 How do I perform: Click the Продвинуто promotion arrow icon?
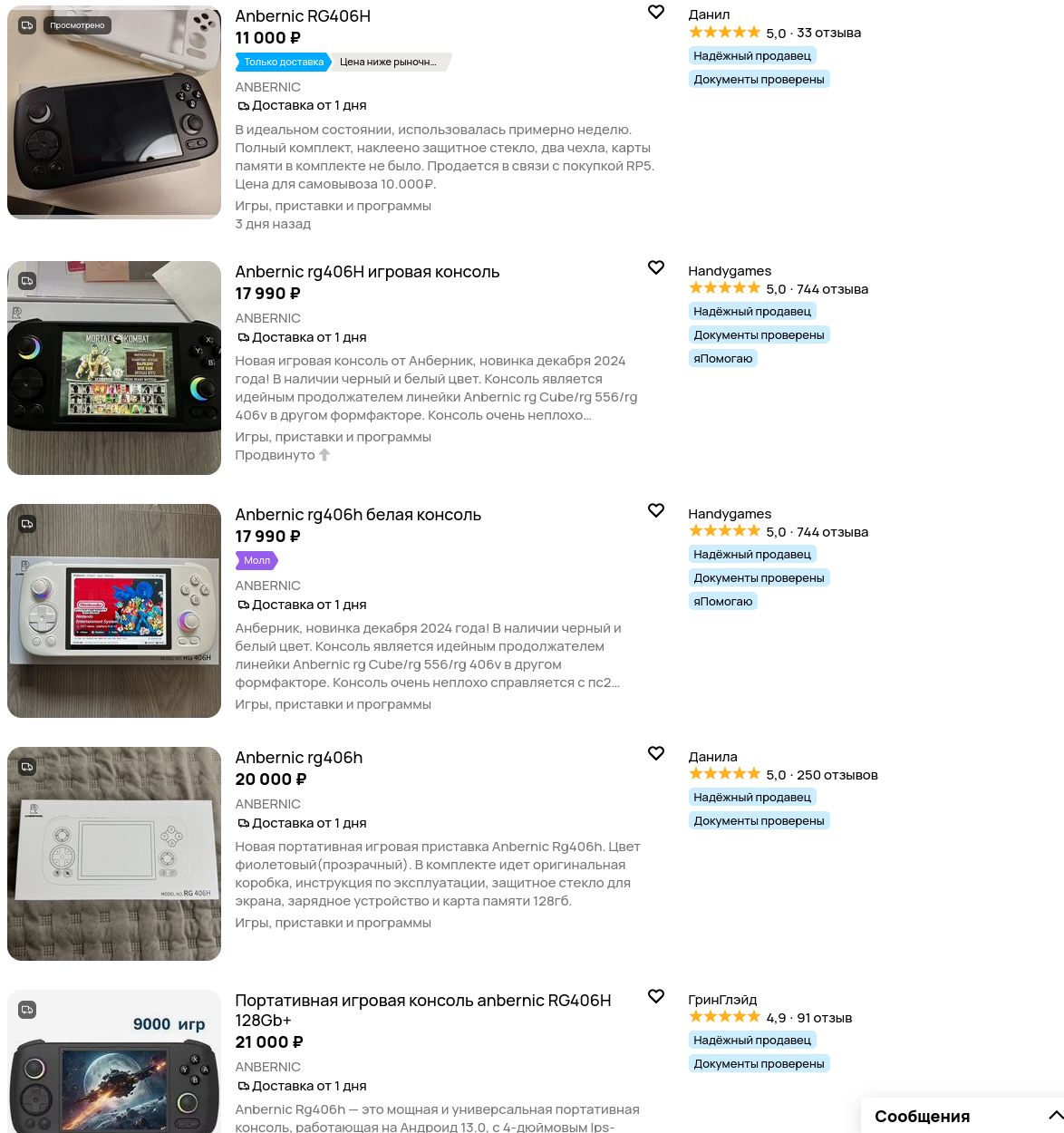click(324, 455)
